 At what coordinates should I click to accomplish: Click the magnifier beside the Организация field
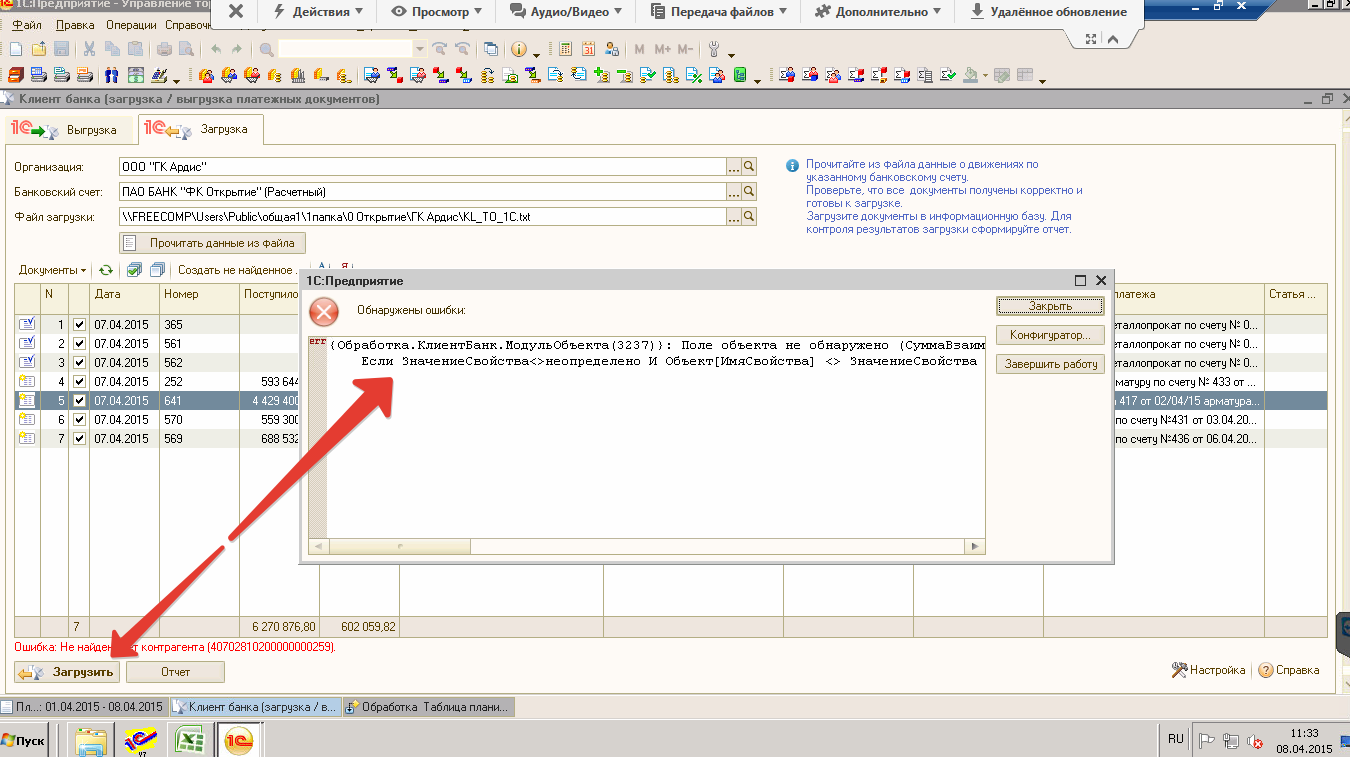click(x=748, y=167)
